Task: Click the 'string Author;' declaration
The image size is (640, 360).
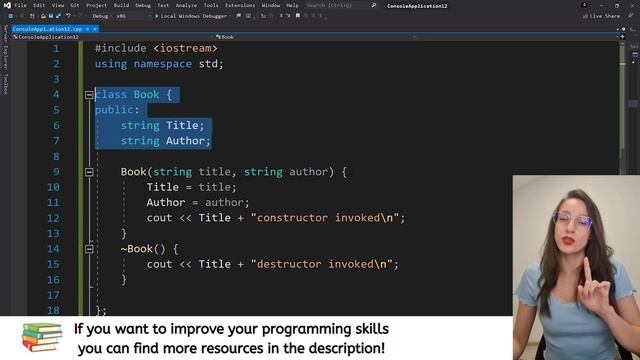Action: (x=166, y=141)
